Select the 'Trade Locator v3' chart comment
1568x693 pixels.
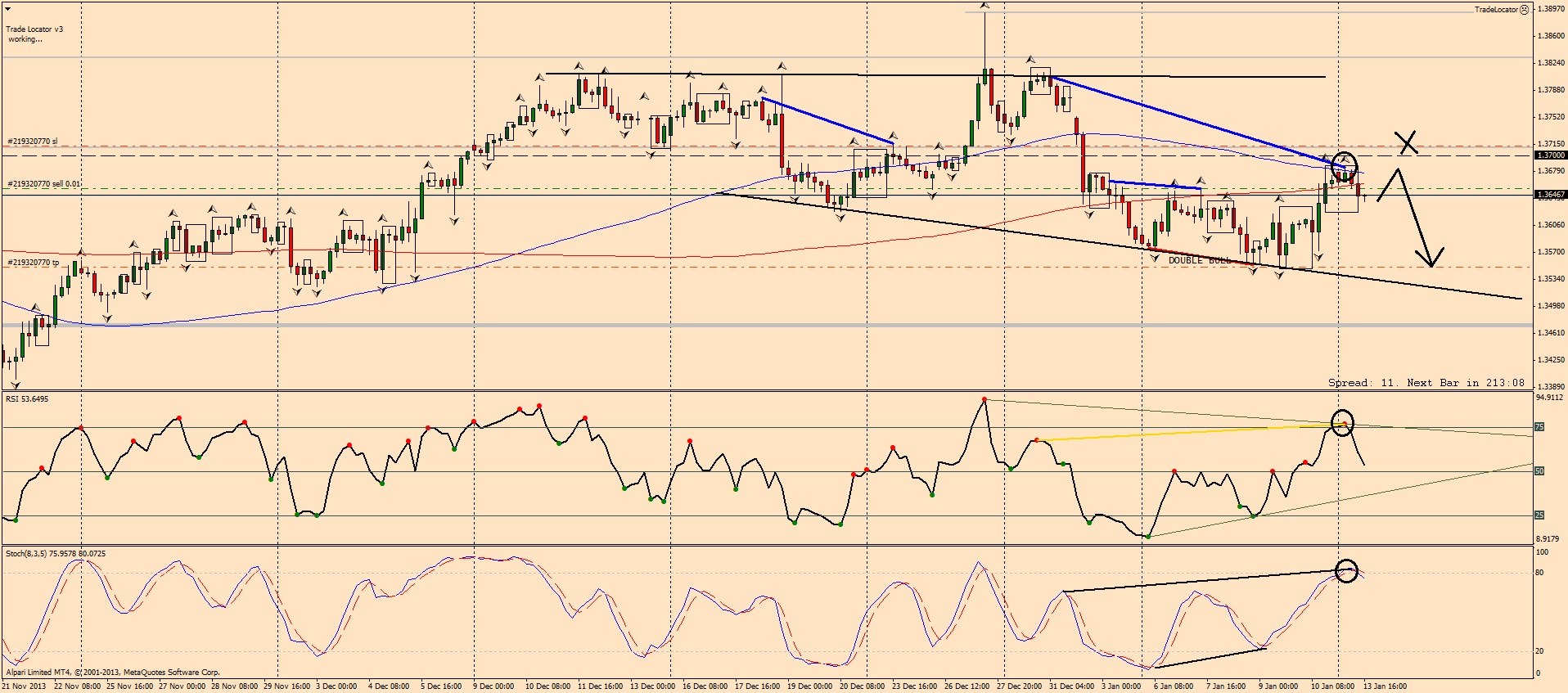[34, 29]
